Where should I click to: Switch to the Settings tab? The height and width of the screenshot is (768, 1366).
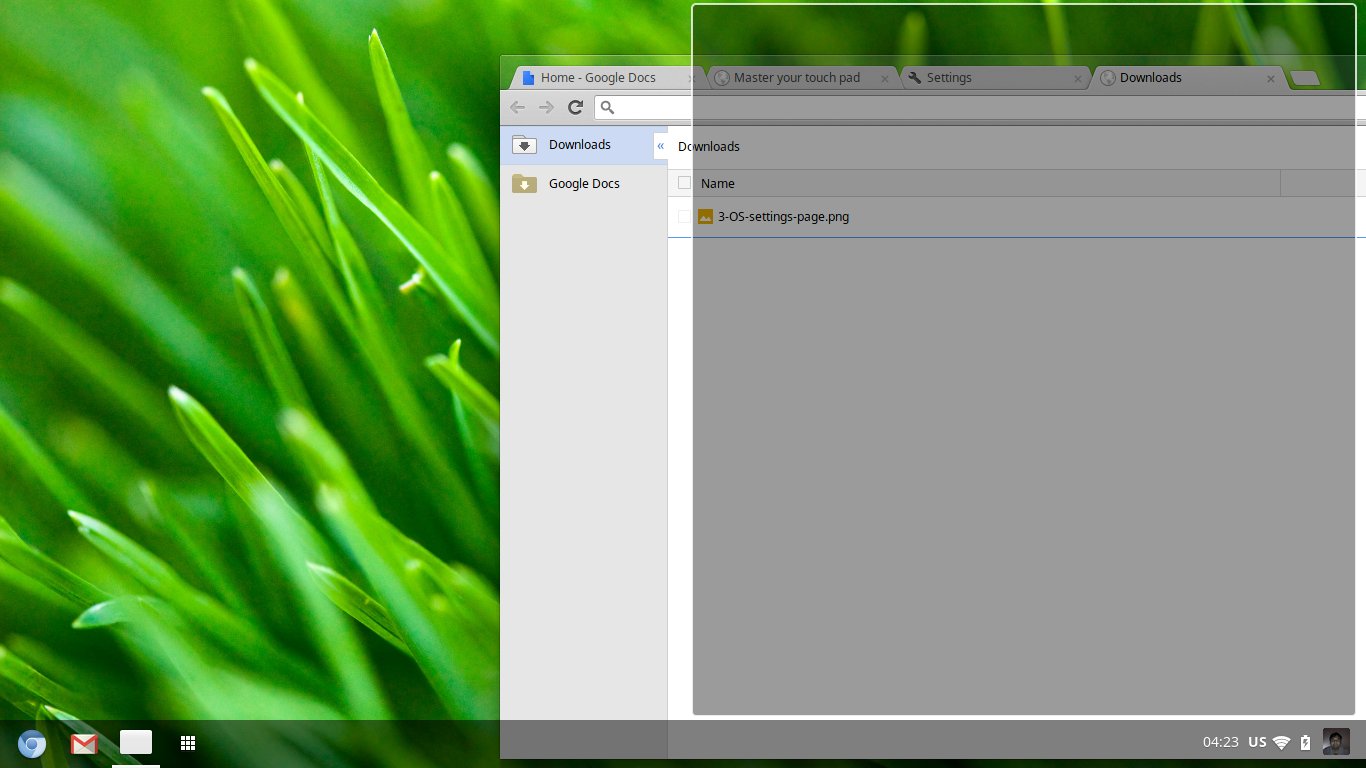985,78
